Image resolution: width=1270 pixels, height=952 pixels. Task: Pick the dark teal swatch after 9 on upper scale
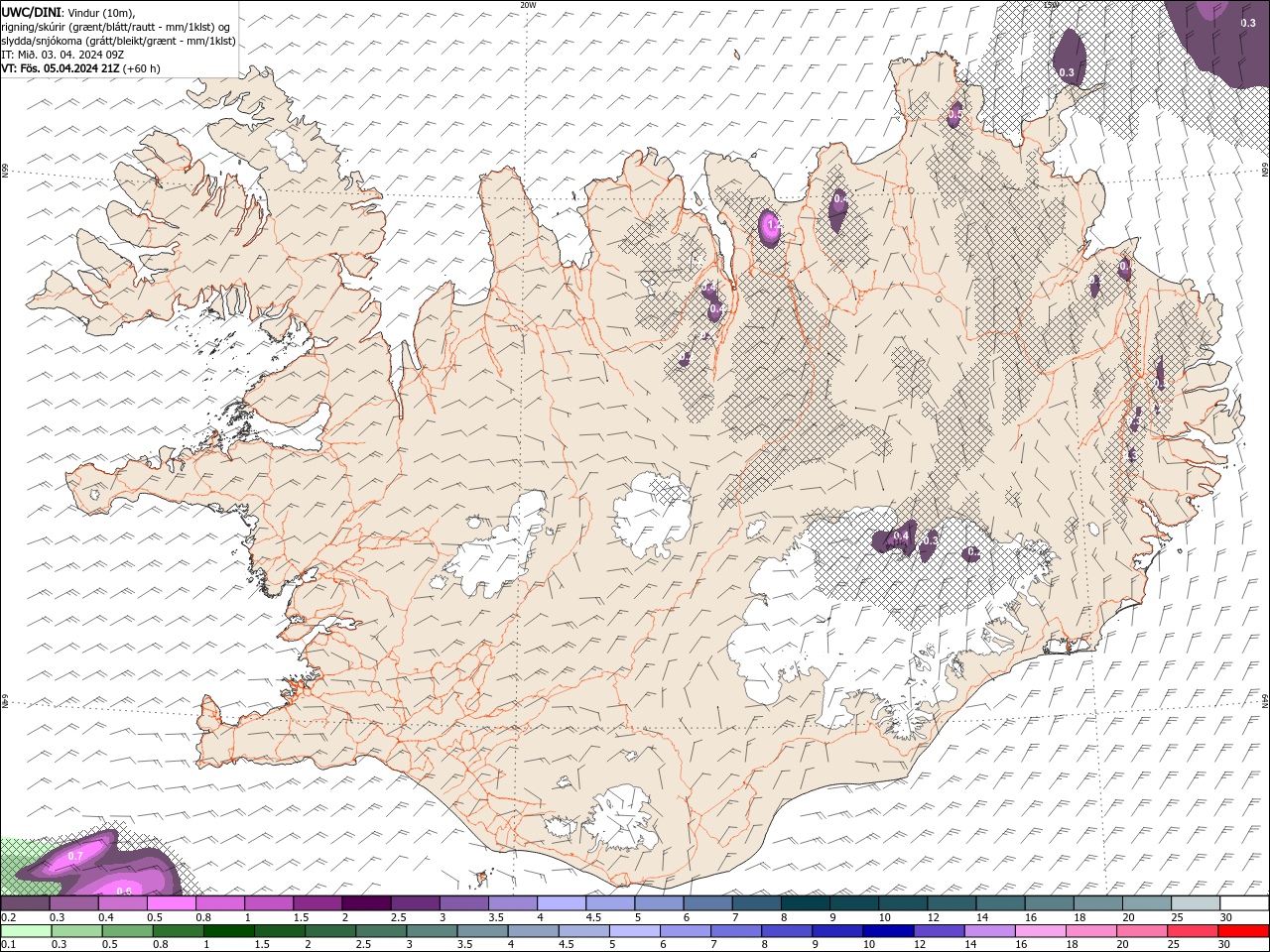[x=854, y=903]
